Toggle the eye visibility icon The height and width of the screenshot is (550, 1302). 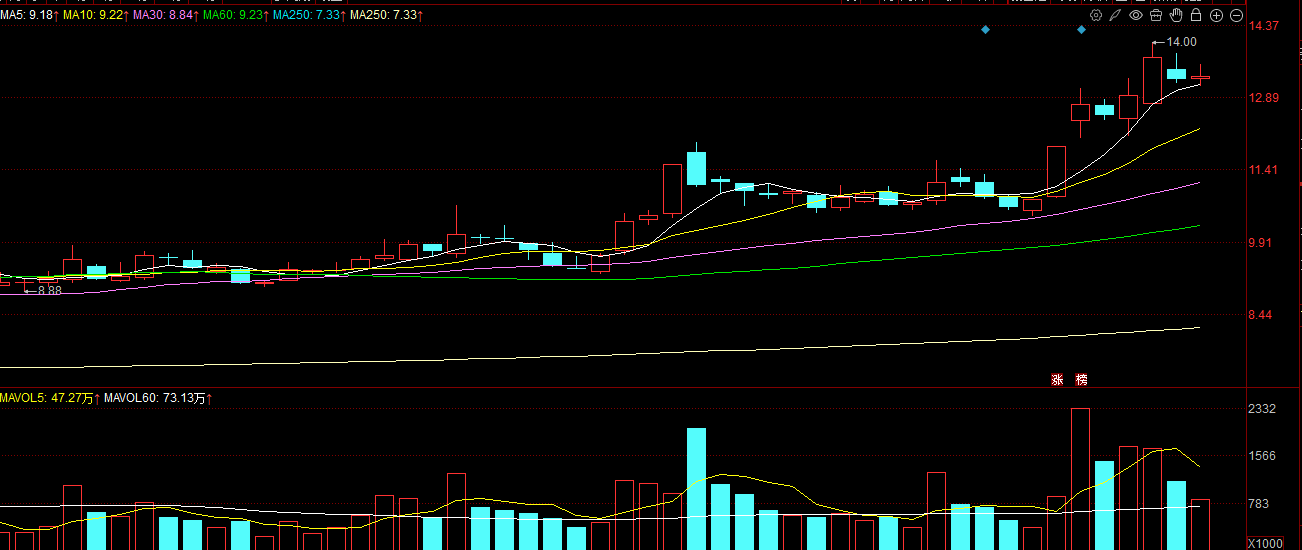(x=1136, y=15)
